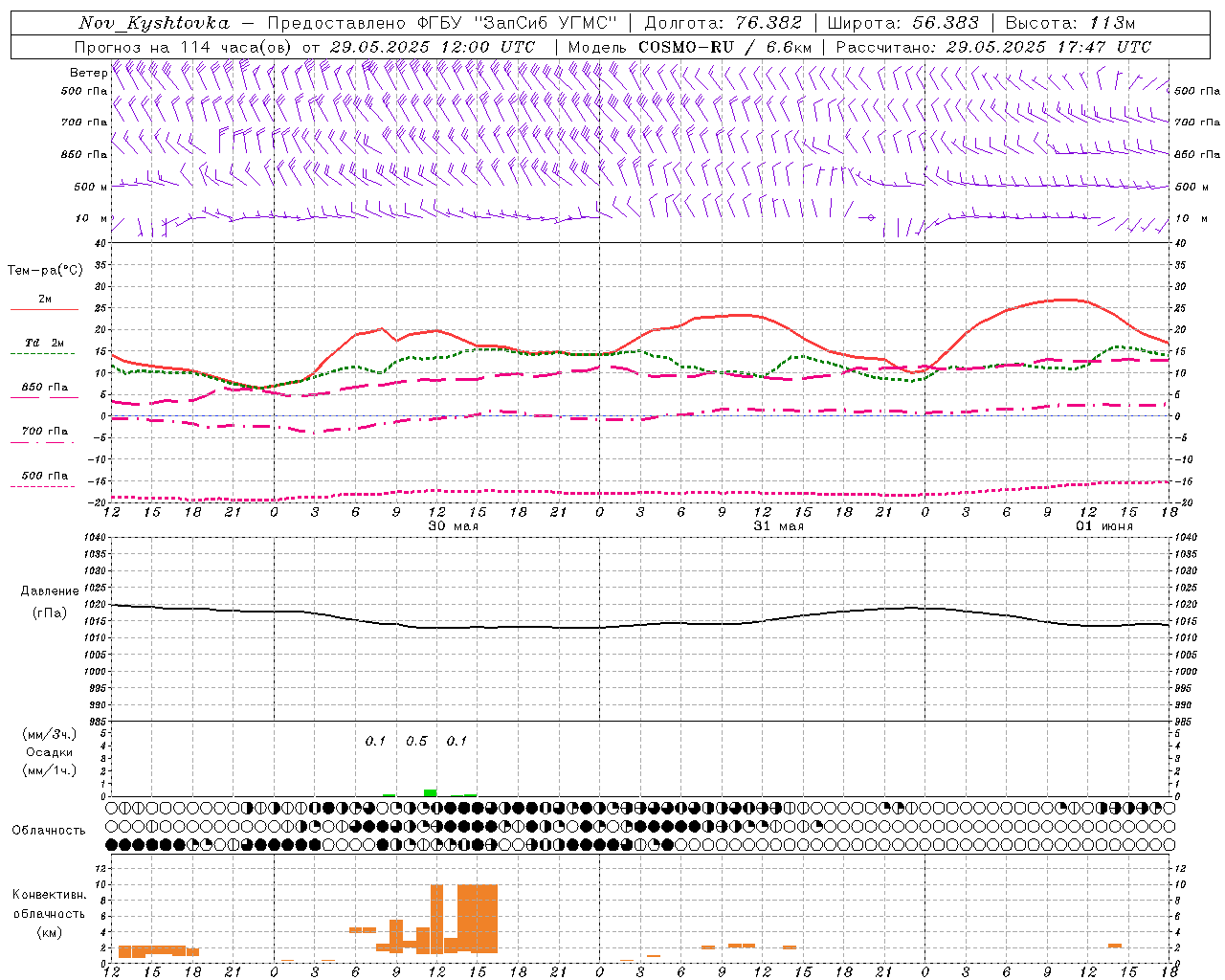The width and height of the screenshot is (1225, 980).
Task: Click the station title Nov_Kyshtovka
Action: click(x=153, y=23)
